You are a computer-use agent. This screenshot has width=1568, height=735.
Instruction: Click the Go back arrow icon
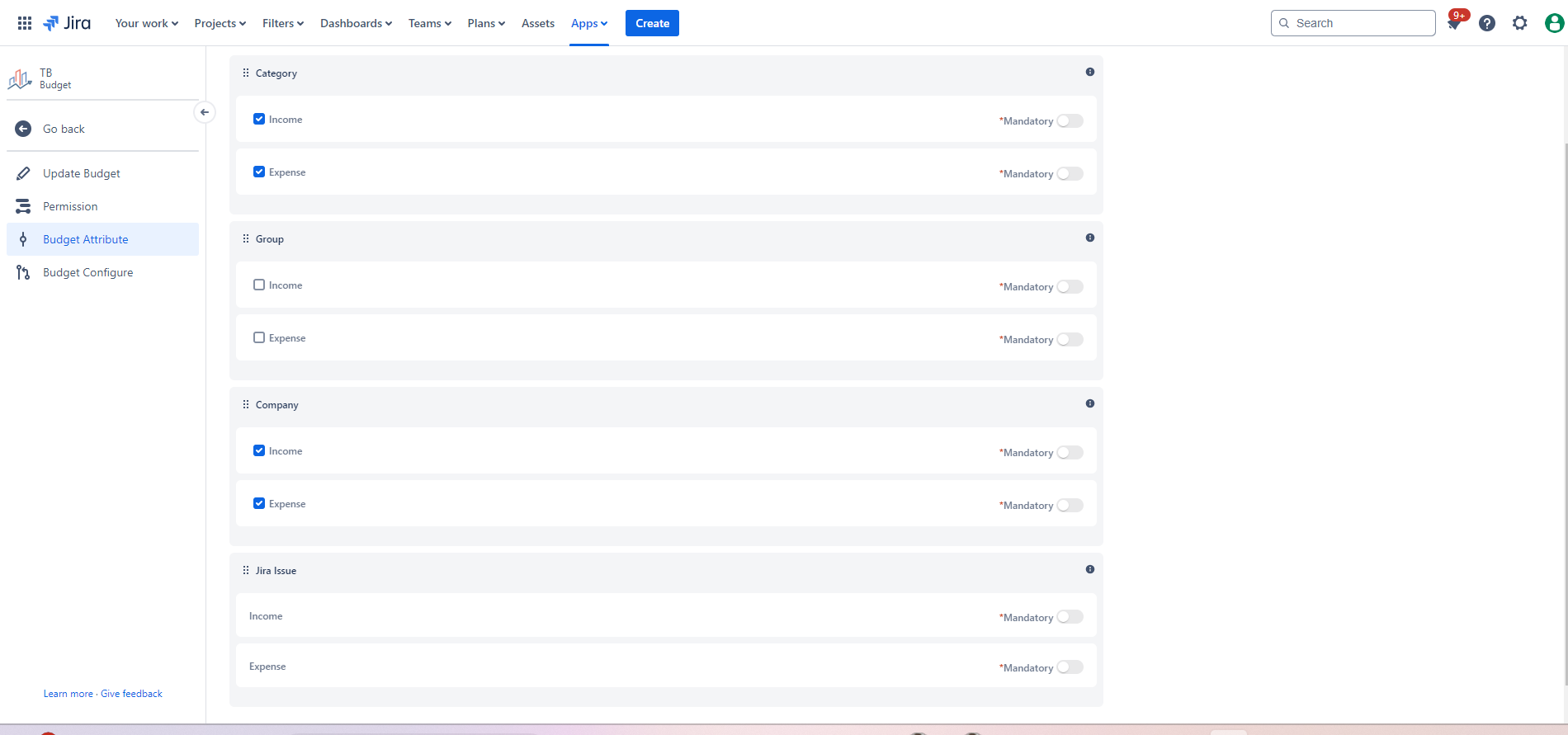tap(23, 129)
